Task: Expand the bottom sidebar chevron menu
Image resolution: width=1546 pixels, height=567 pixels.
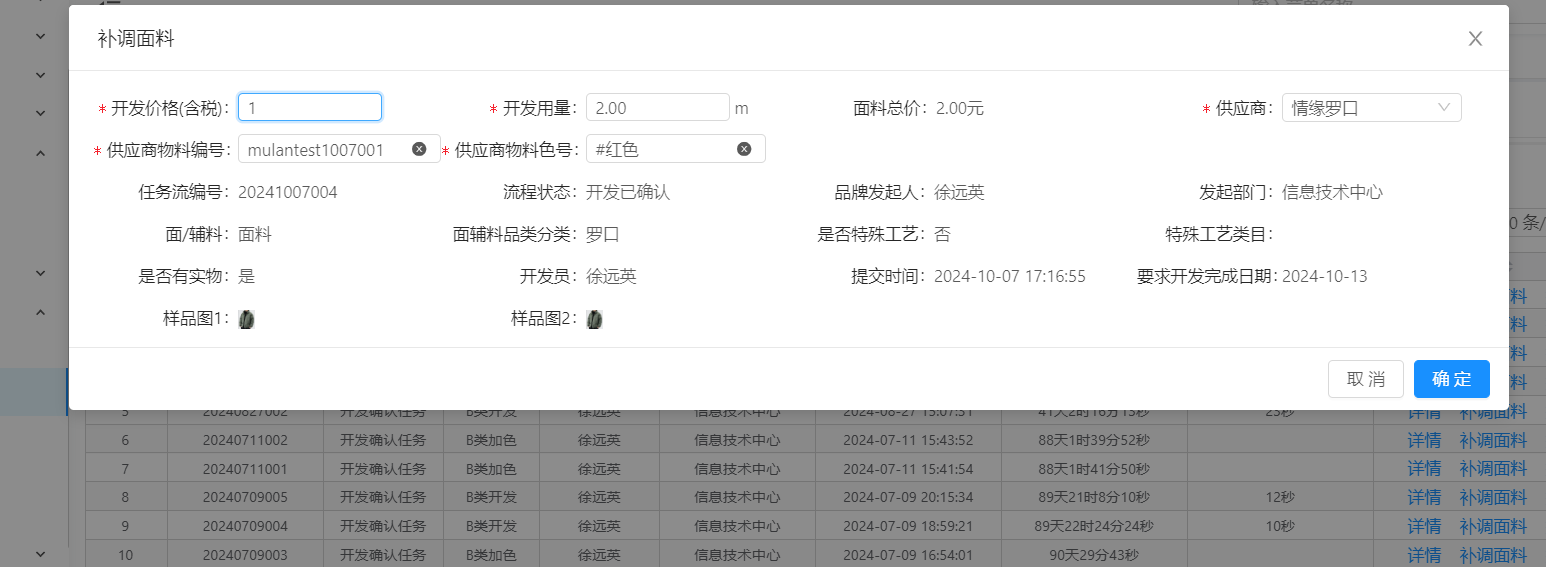Action: click(x=41, y=553)
